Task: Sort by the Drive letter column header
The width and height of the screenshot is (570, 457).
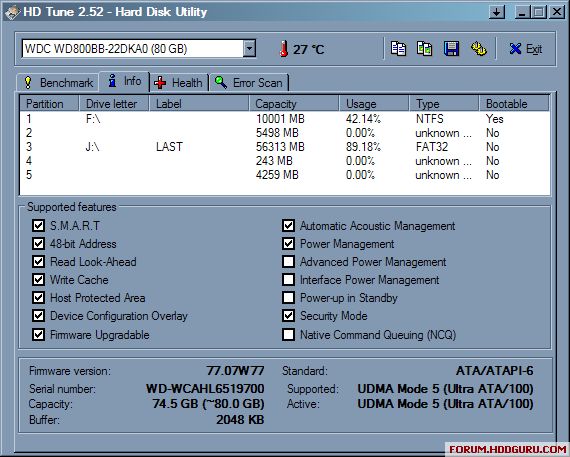Action: tap(114, 104)
